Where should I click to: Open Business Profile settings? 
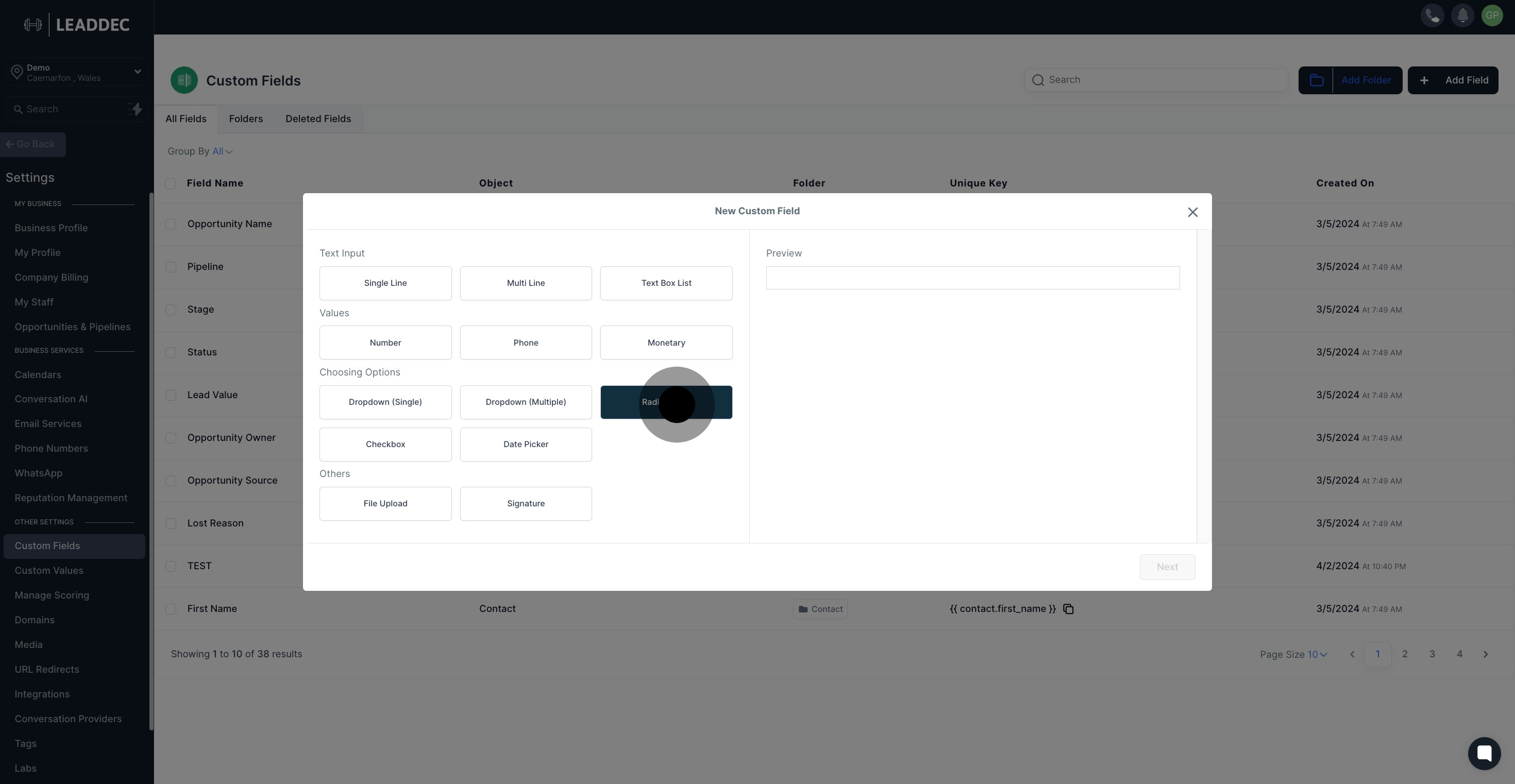(x=51, y=228)
